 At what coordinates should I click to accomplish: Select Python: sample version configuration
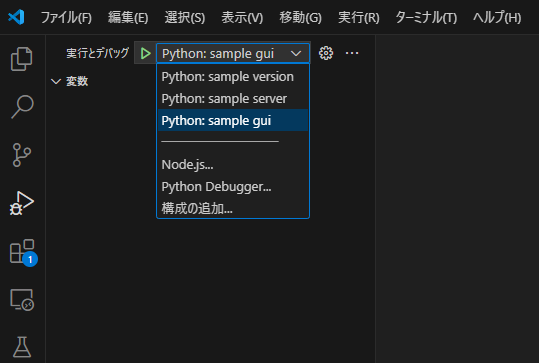(233, 77)
